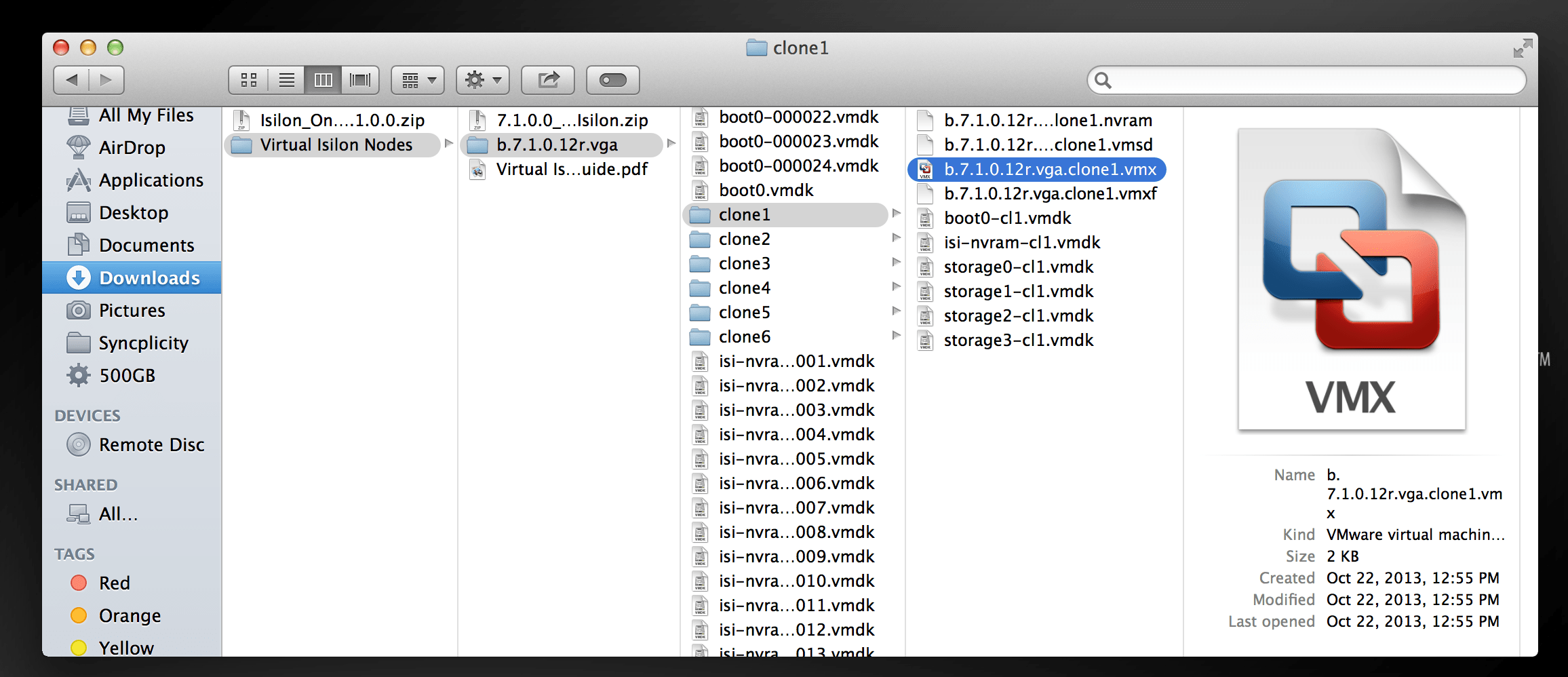Click the All… shared computers icon

pos(79,514)
